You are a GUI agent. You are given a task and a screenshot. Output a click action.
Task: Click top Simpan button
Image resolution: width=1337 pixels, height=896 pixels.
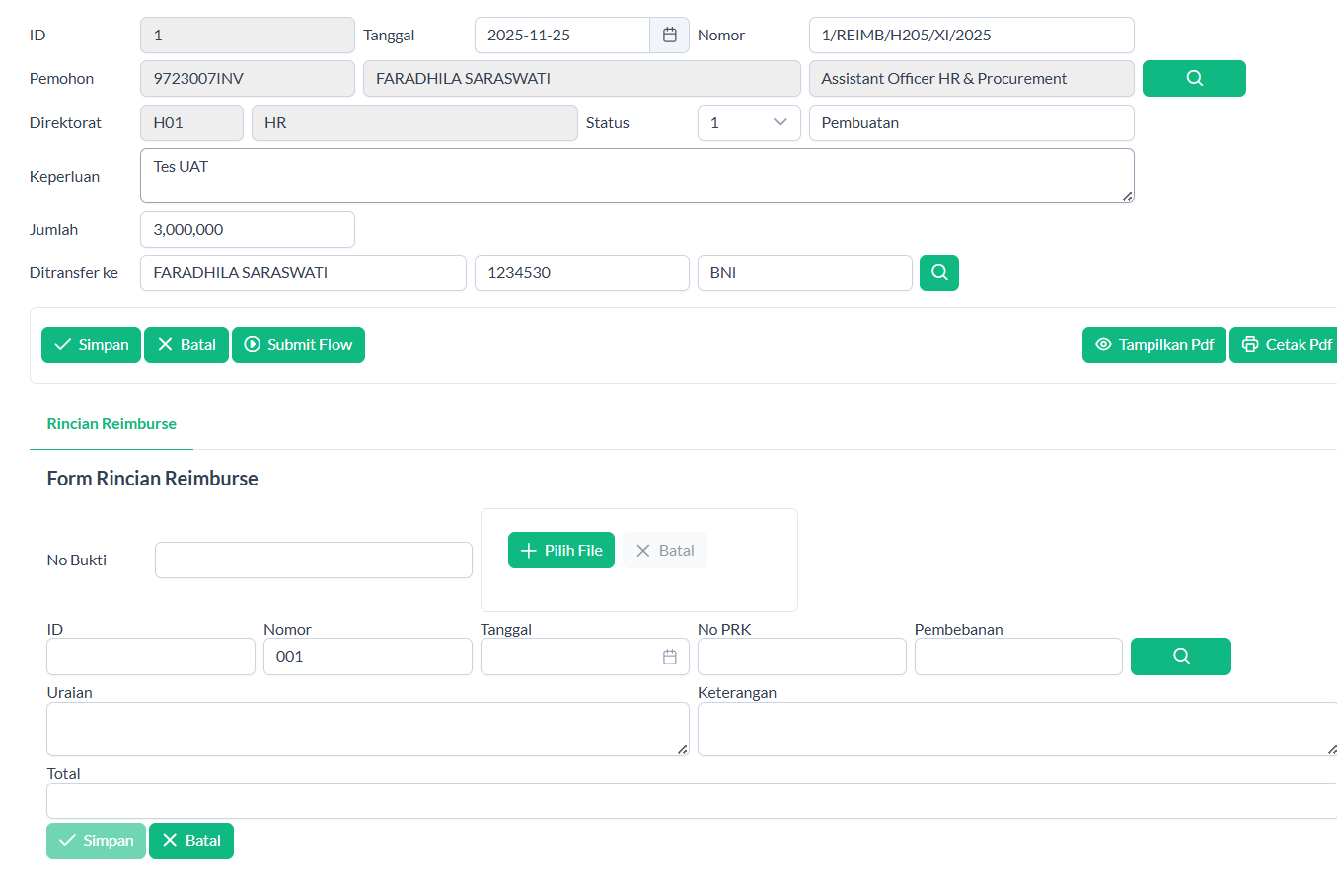(x=91, y=345)
